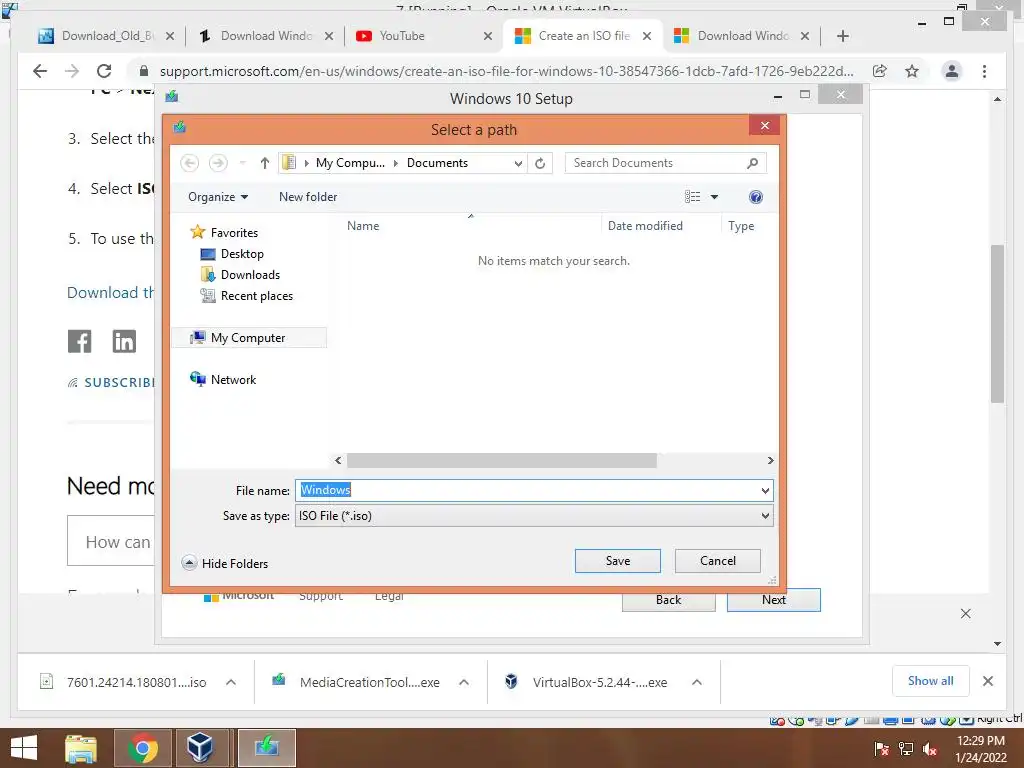Click the SUBSCRIBE RSS link
Viewport: 1024px width, 768px height.
111,383
